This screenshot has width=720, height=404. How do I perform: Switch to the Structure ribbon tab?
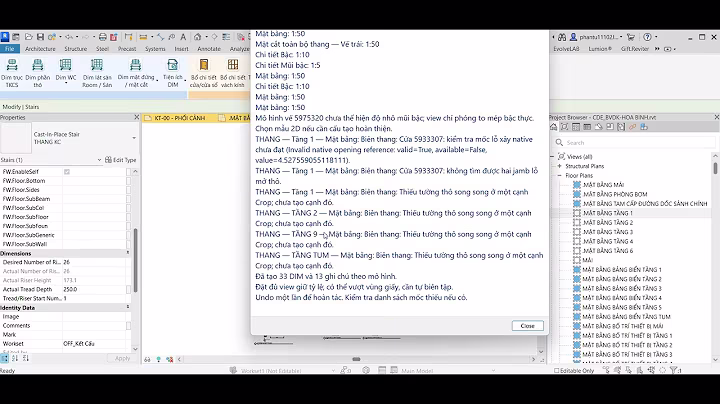coord(75,49)
